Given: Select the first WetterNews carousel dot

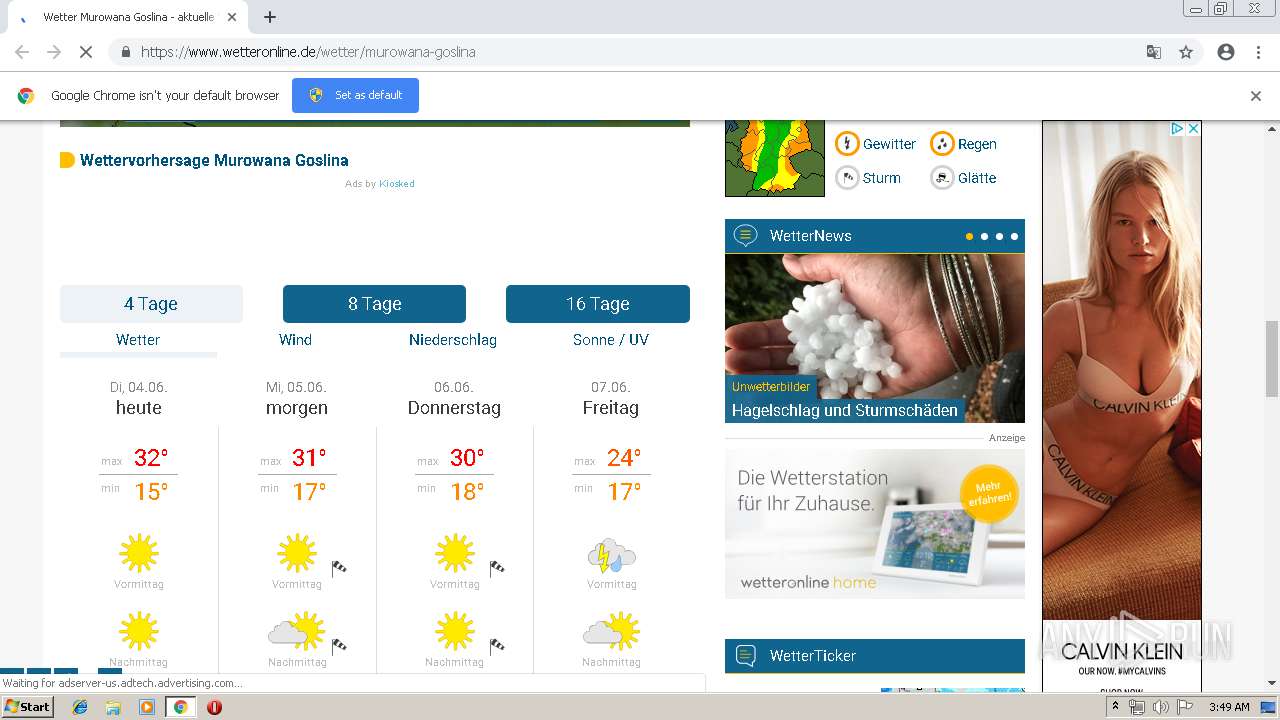Looking at the screenshot, I should (969, 237).
